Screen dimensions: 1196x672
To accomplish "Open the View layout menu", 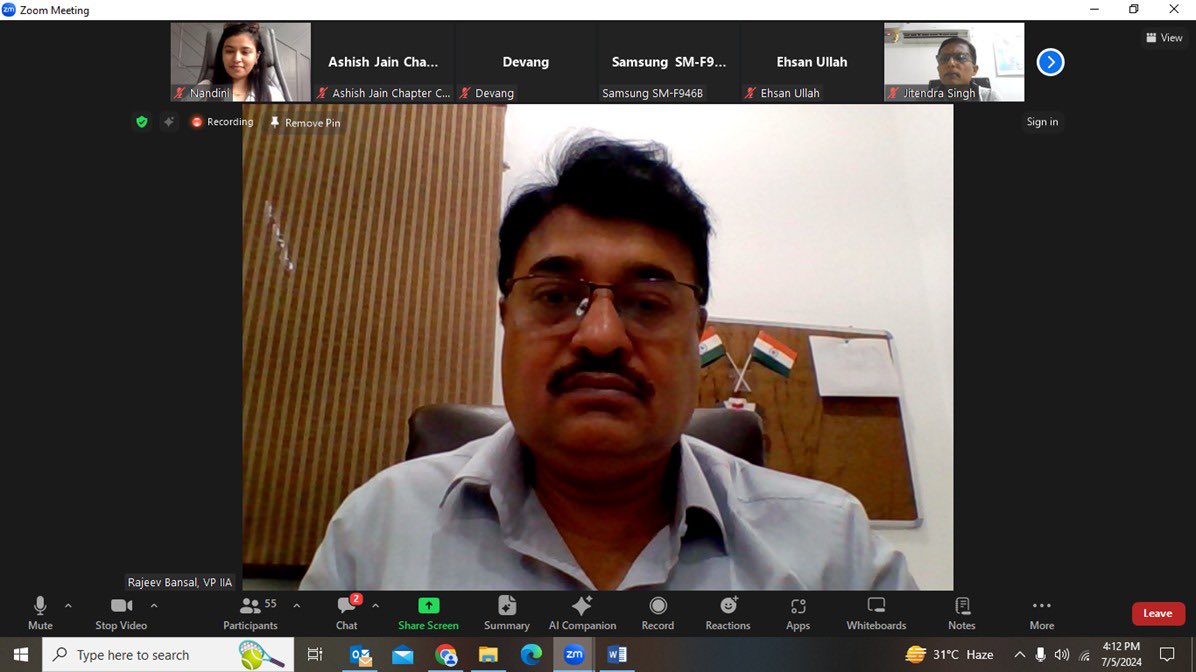I will coord(1164,37).
